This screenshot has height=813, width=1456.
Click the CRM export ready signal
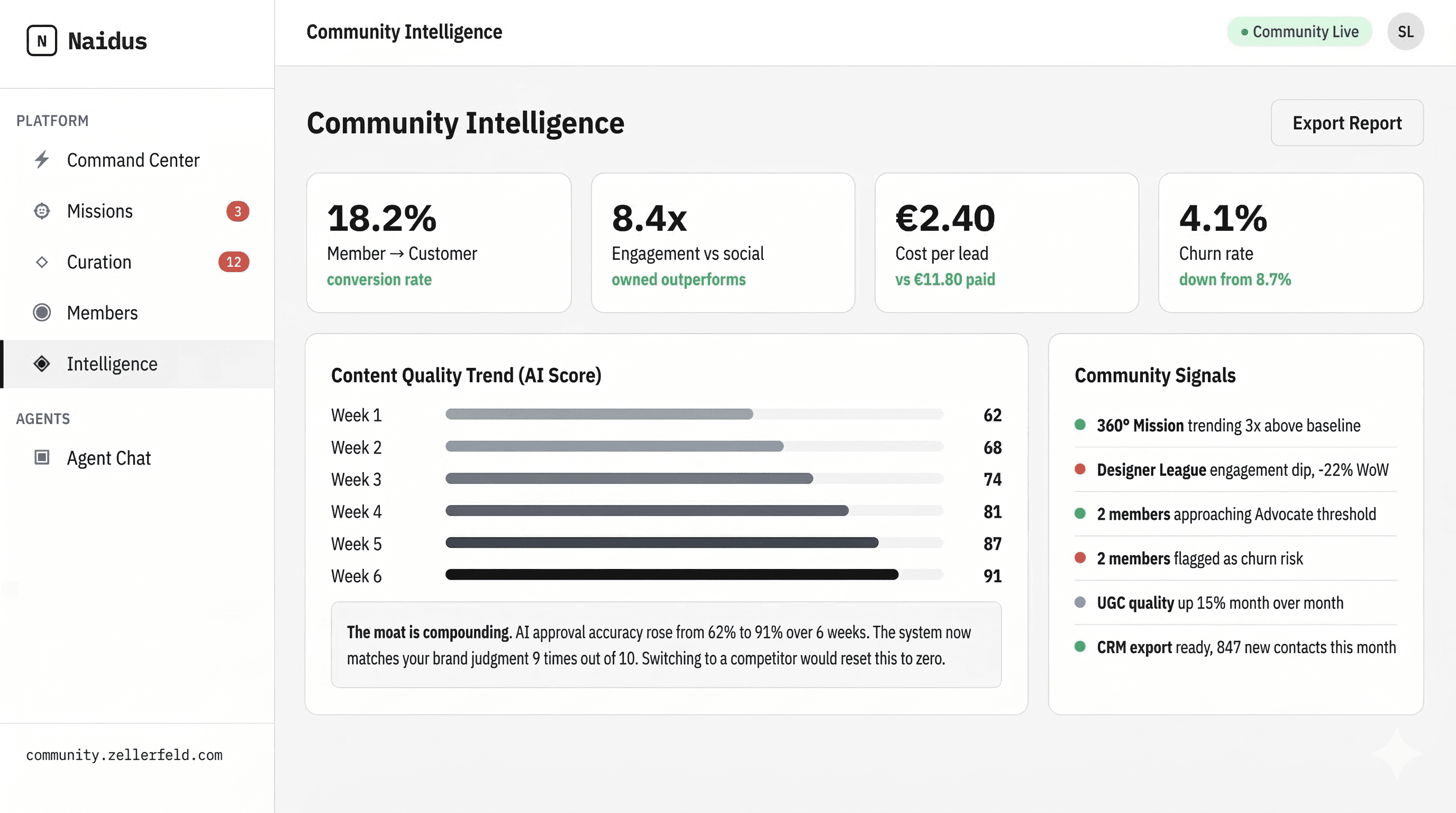point(1246,647)
